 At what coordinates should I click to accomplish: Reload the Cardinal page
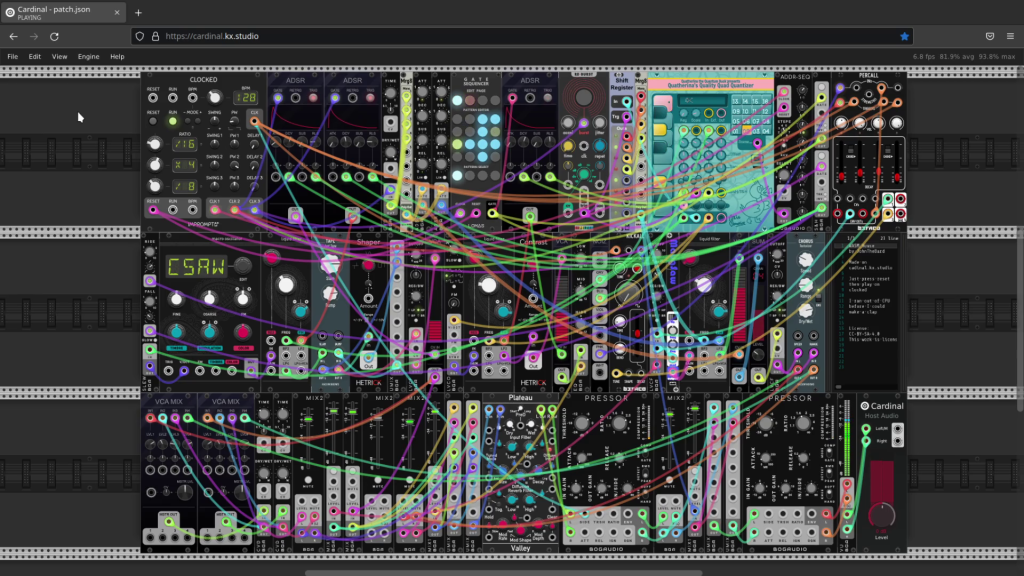[x=54, y=37]
